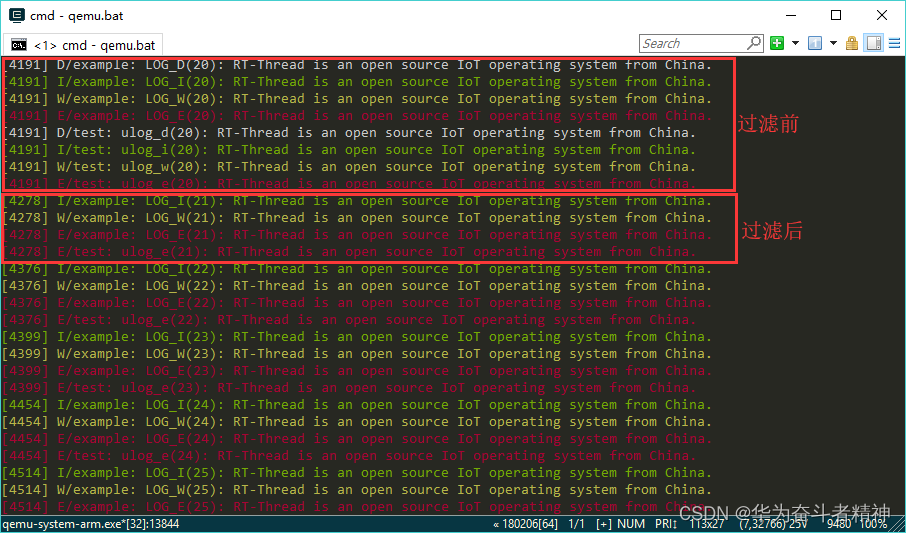
Task: Click the 'W/test: ulog_w(20)' log line
Action: (x=348, y=166)
